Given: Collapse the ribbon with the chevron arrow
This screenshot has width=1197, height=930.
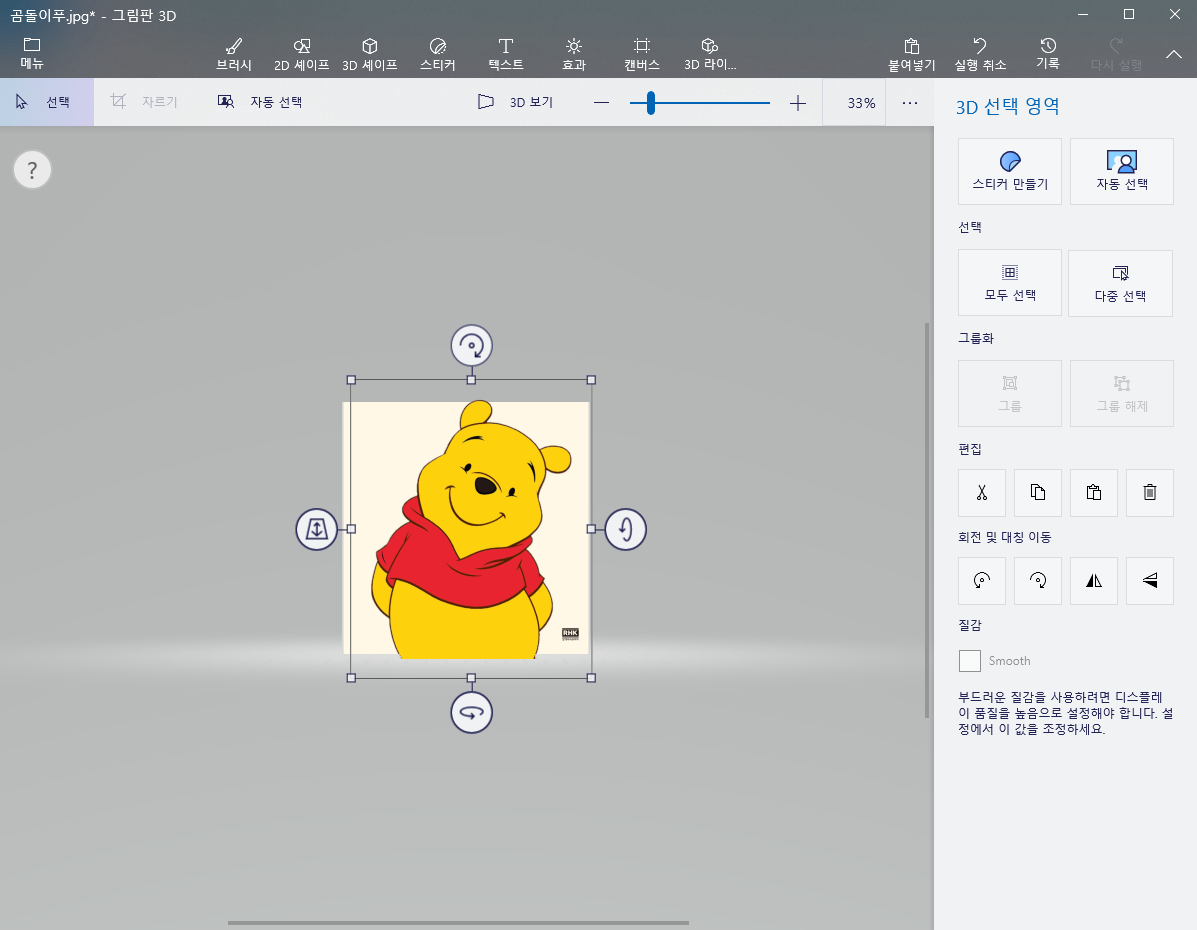Looking at the screenshot, I should tap(1173, 54).
